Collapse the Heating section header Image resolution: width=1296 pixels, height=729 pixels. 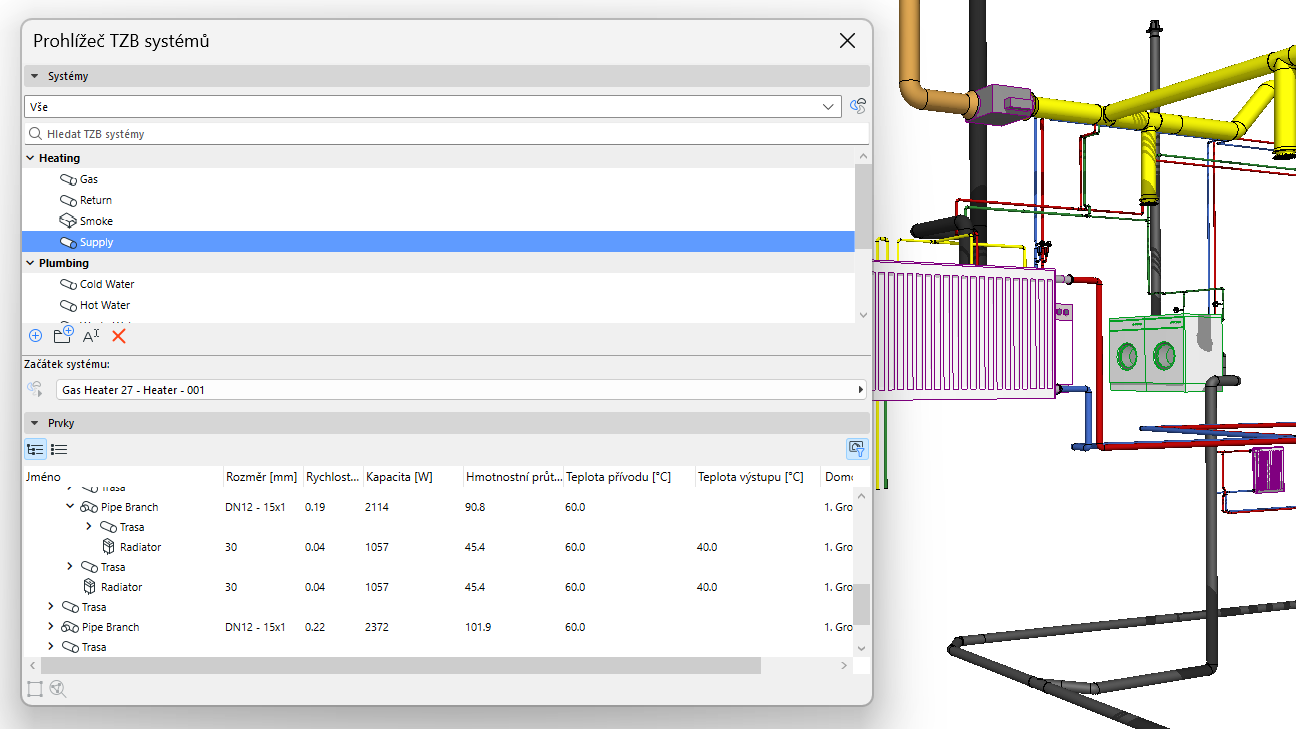tap(29, 157)
